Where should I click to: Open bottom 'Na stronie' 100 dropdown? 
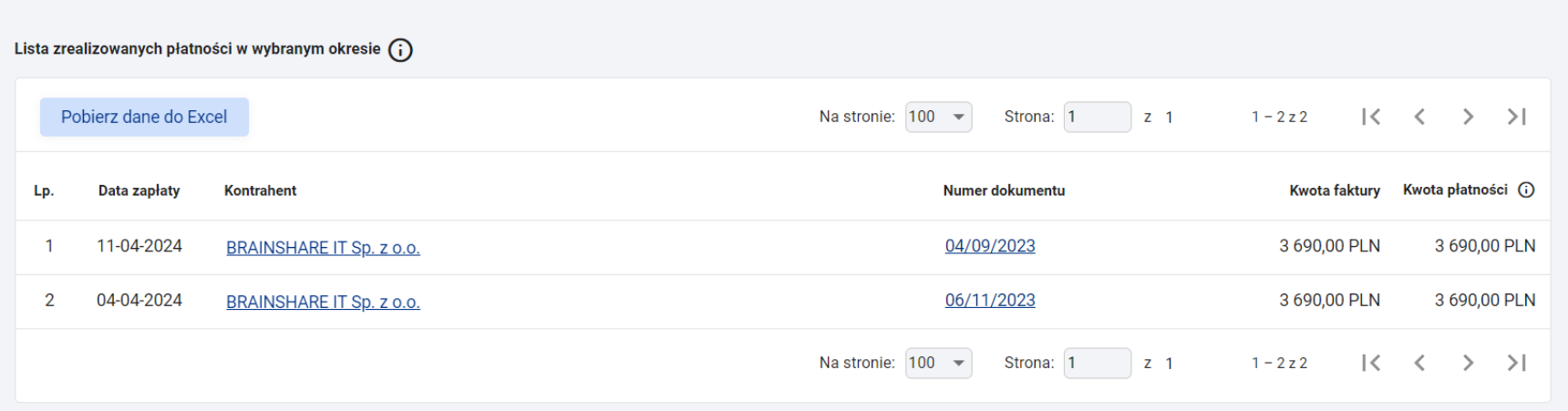[x=938, y=363]
